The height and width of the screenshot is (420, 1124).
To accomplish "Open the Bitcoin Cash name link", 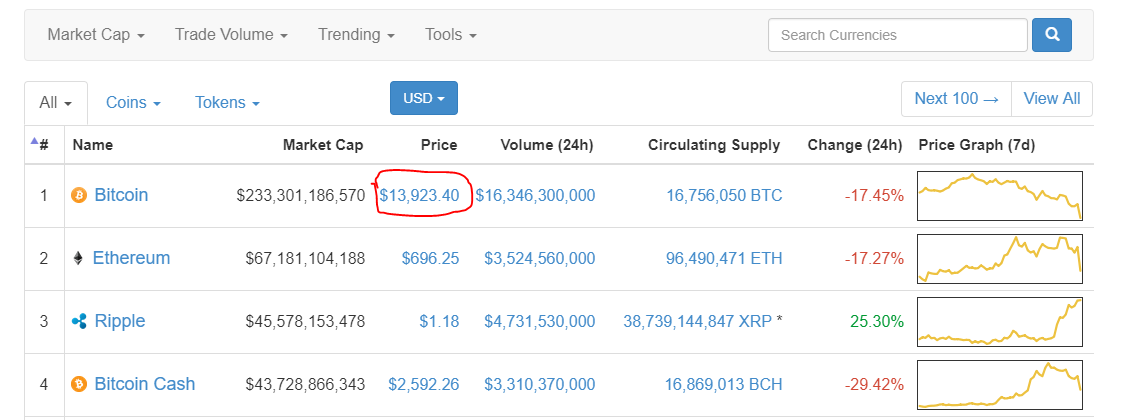I will pyautogui.click(x=145, y=384).
